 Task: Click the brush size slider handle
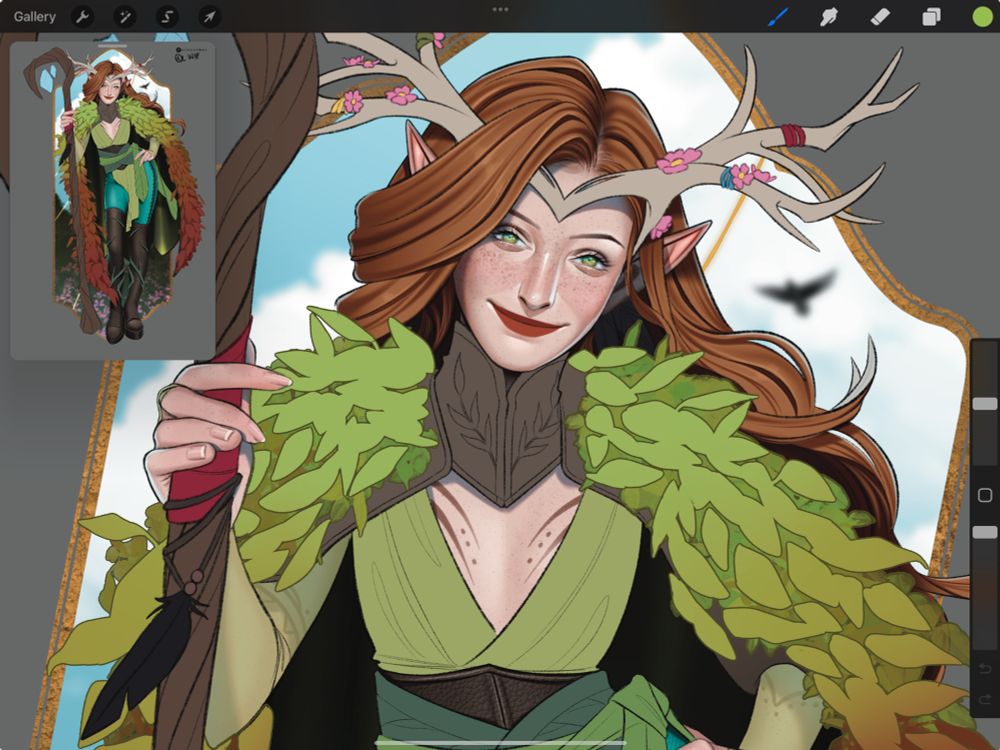click(984, 404)
